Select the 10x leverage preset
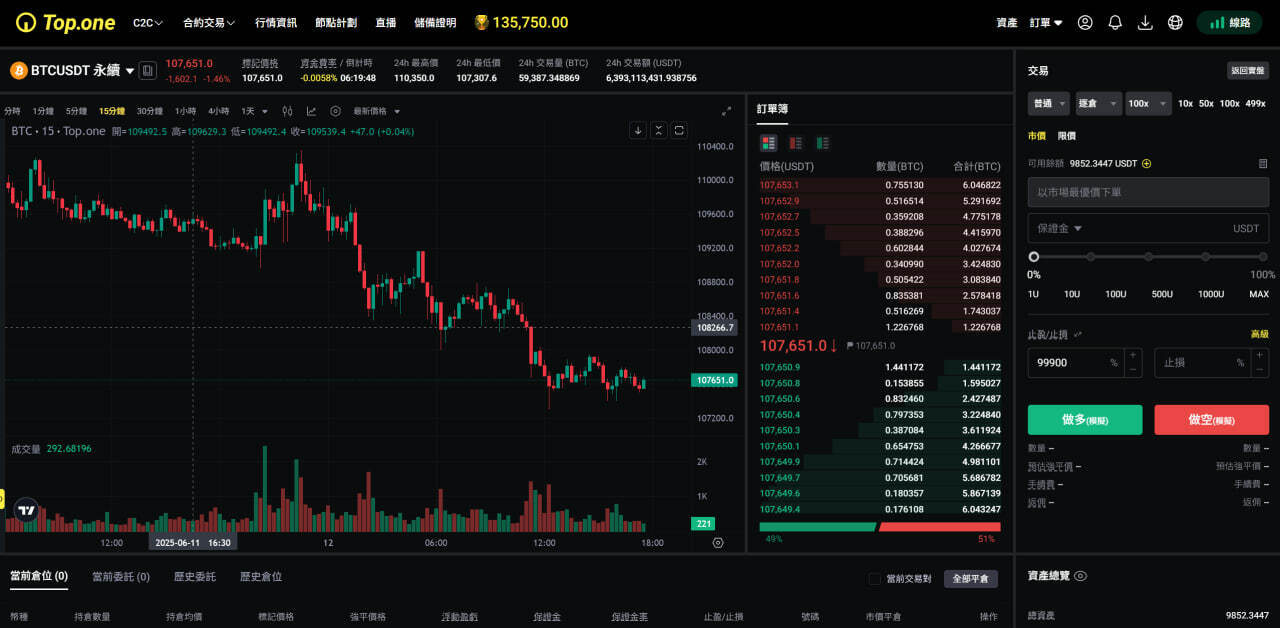1280x628 pixels. tap(1185, 103)
